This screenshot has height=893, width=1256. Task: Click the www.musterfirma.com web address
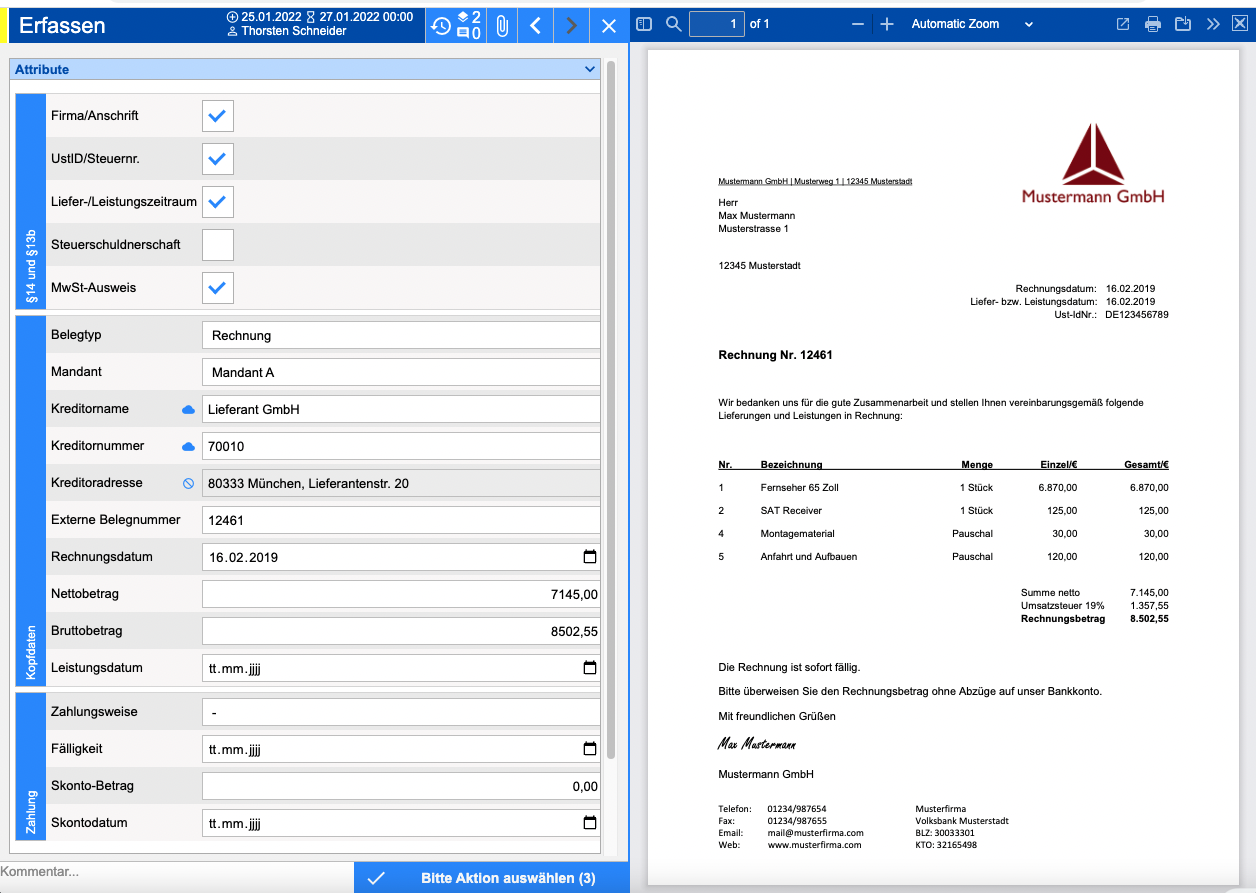click(814, 845)
